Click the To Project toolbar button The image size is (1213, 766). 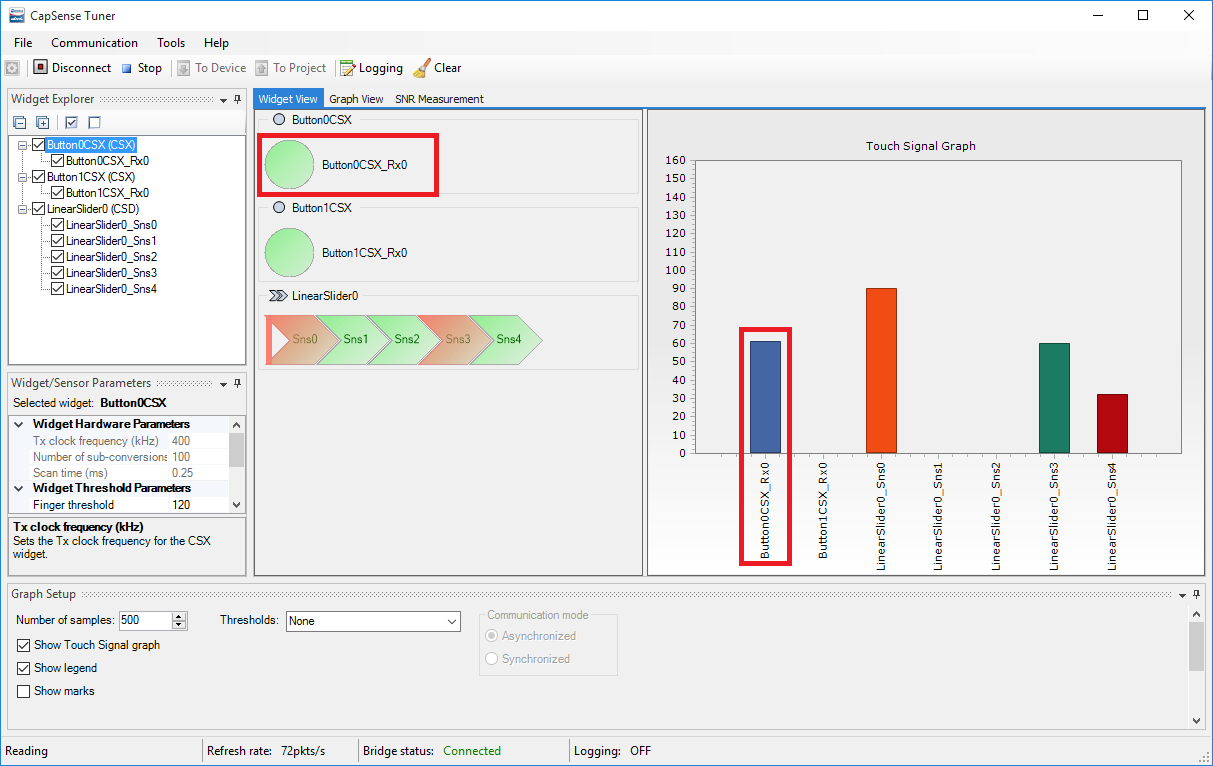click(291, 68)
